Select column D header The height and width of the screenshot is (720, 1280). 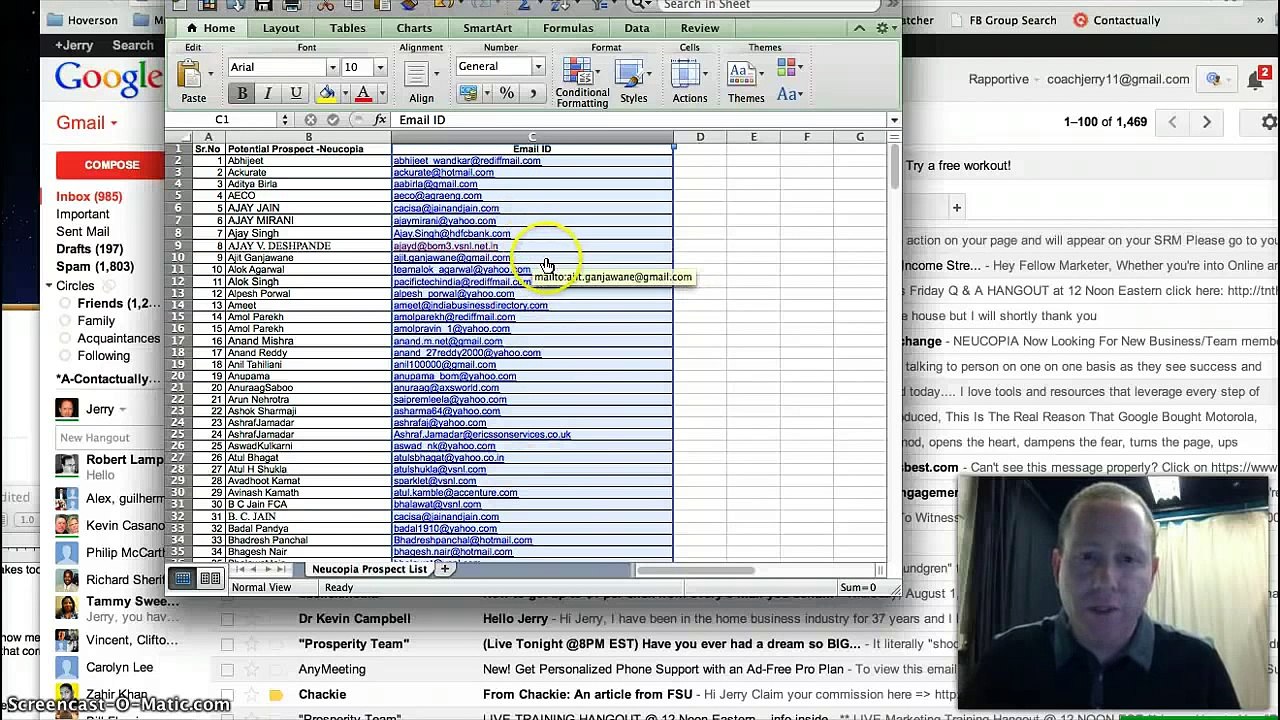pyautogui.click(x=700, y=137)
